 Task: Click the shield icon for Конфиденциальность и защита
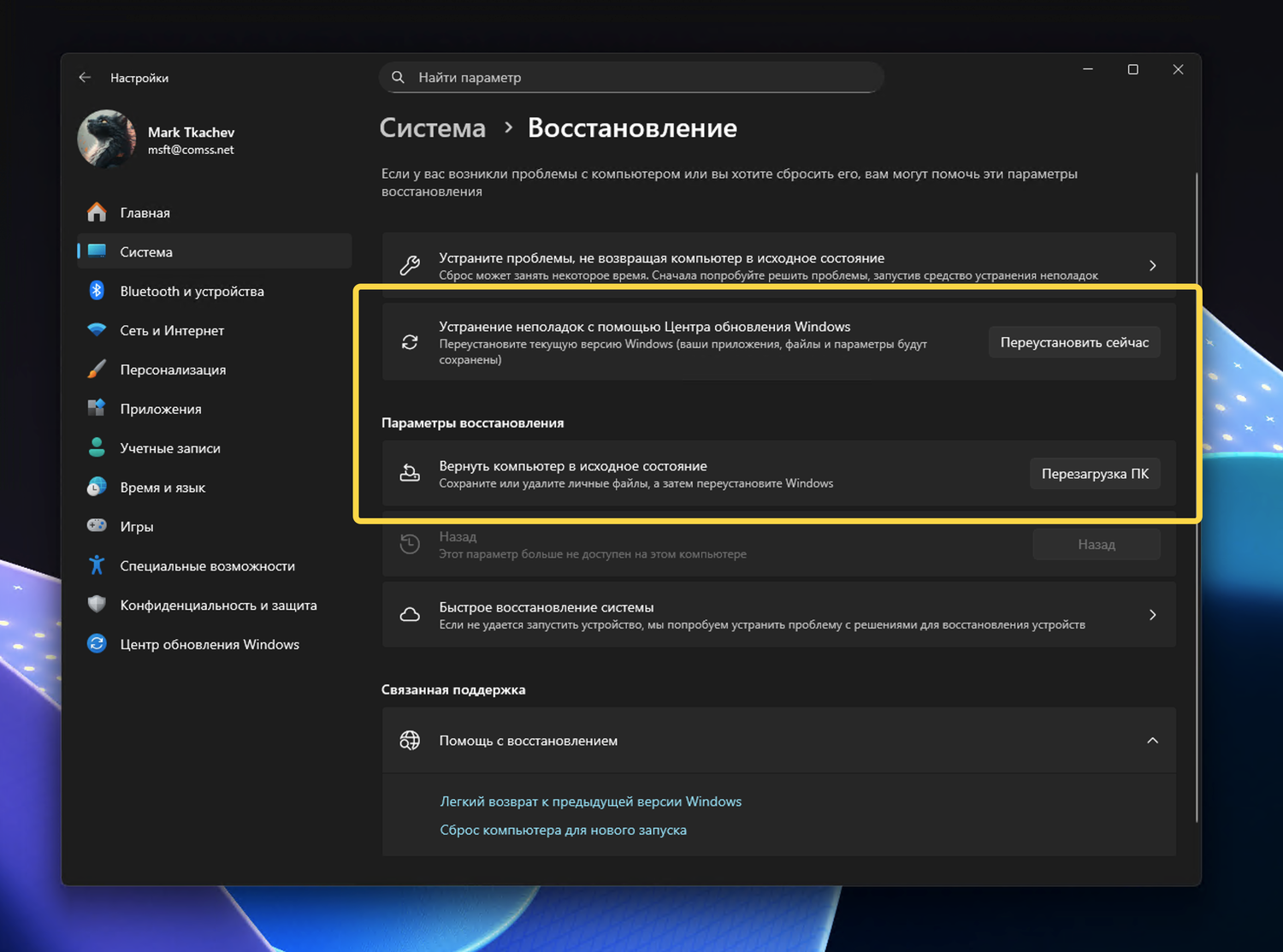[x=97, y=605]
